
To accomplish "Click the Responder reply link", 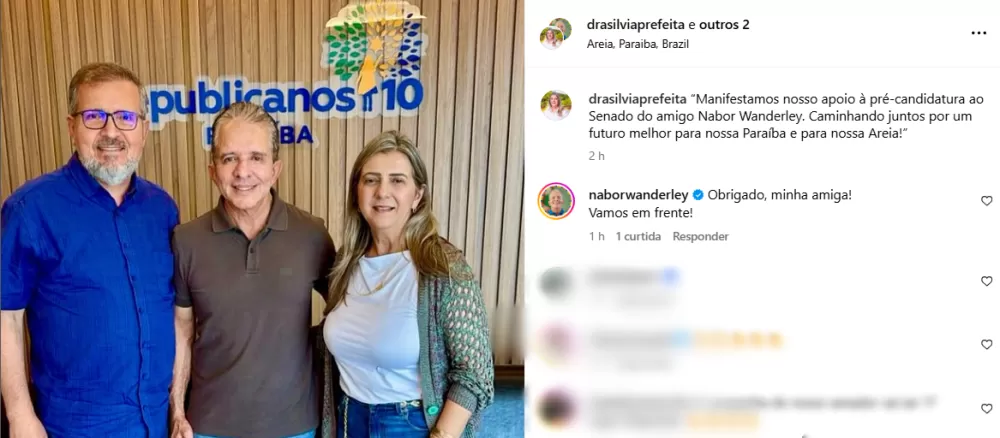I will [700, 237].
